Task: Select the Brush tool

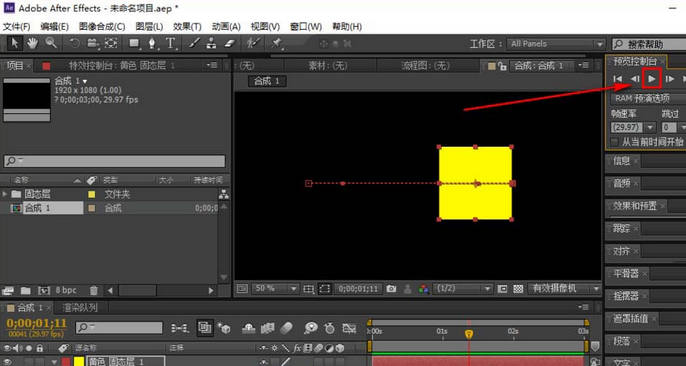Action: tap(194, 43)
